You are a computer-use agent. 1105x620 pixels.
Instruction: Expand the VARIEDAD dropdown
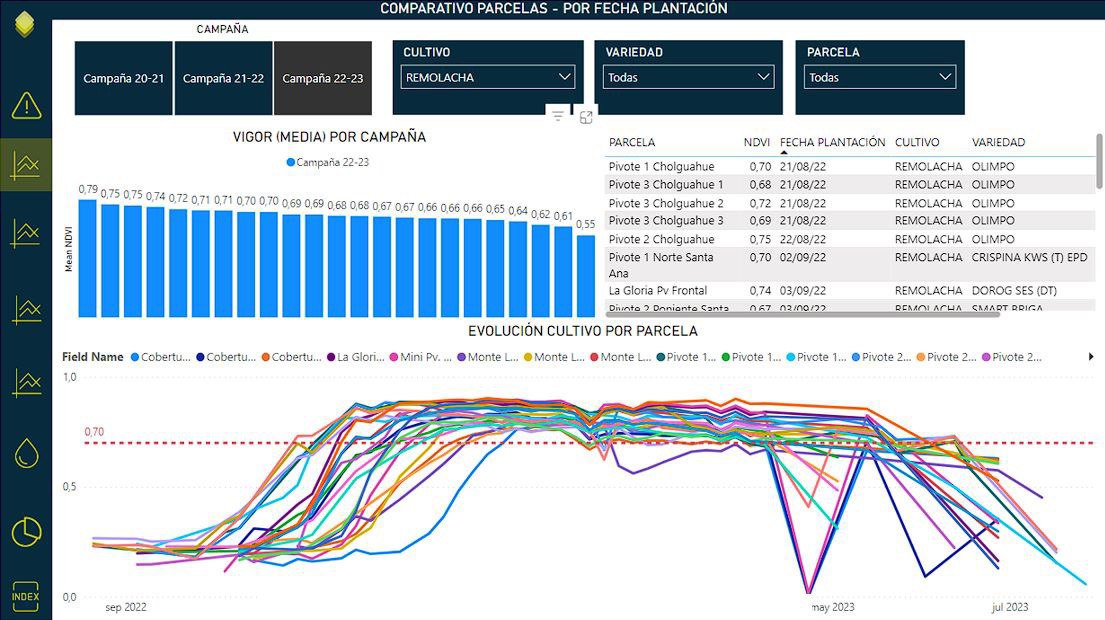pos(689,77)
